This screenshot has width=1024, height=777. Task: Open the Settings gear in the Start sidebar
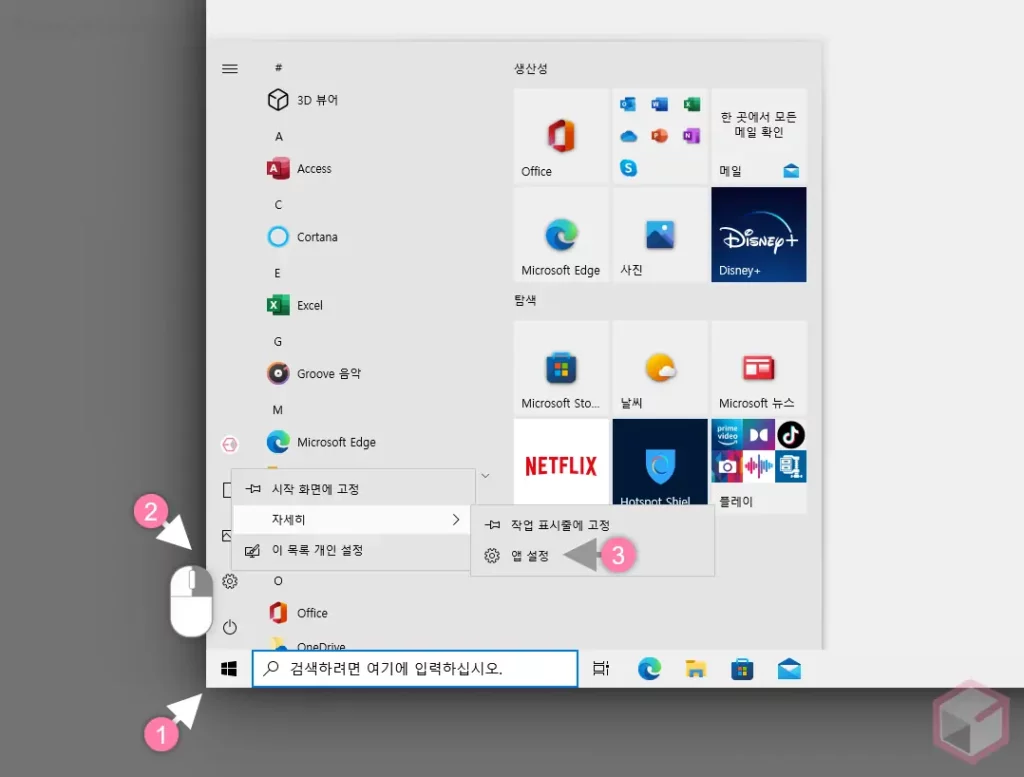pyautogui.click(x=230, y=581)
